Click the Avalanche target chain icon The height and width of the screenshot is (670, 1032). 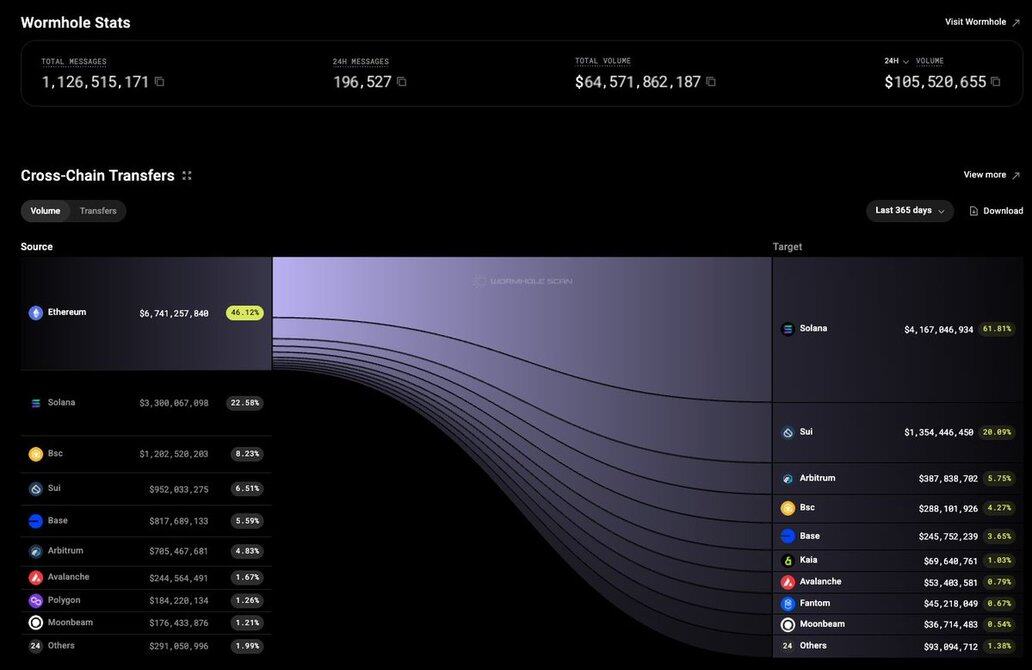(x=788, y=582)
